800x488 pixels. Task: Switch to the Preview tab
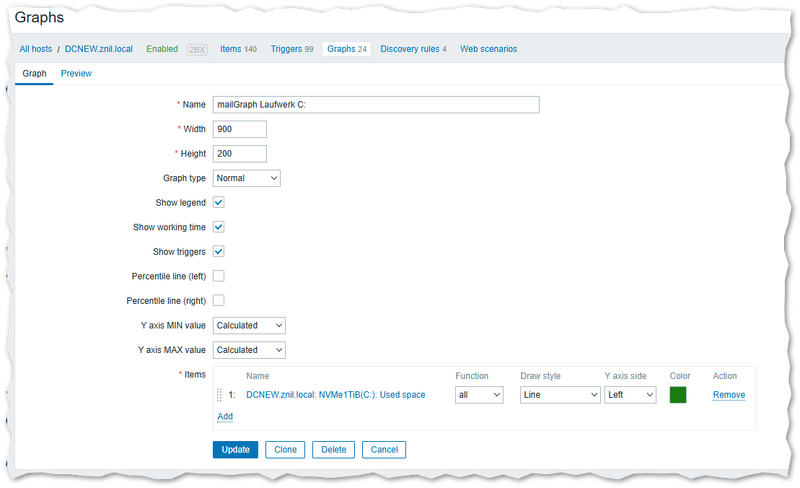tap(76, 74)
